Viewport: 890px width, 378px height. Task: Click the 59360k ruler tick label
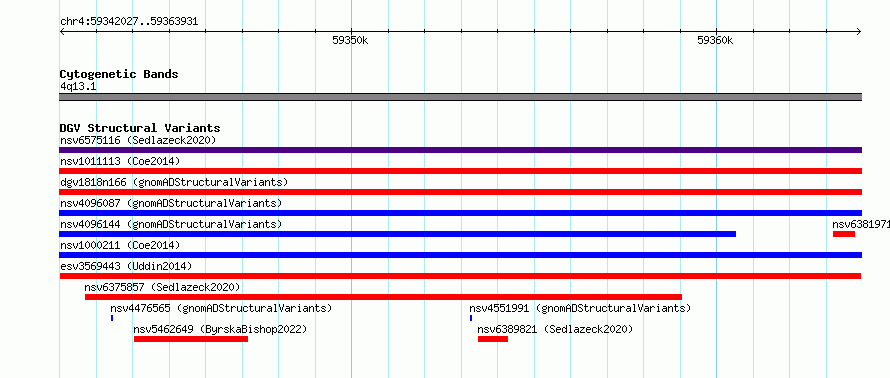tap(715, 40)
